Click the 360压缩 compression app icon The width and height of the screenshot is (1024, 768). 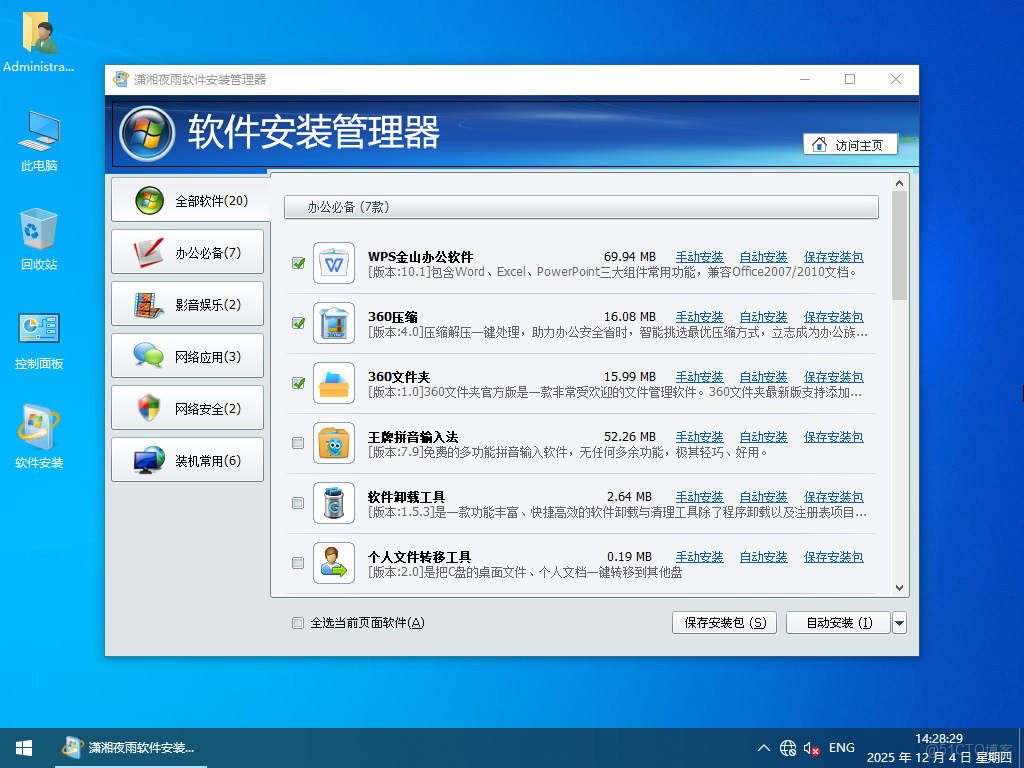pos(333,321)
